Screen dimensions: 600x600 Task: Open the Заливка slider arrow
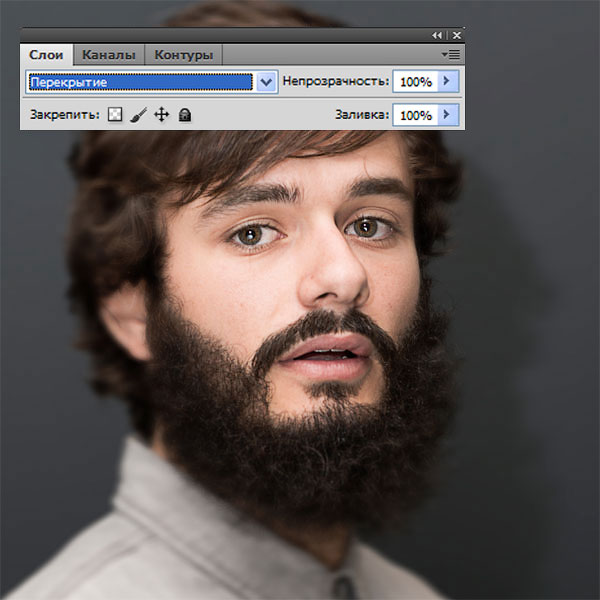[x=448, y=115]
